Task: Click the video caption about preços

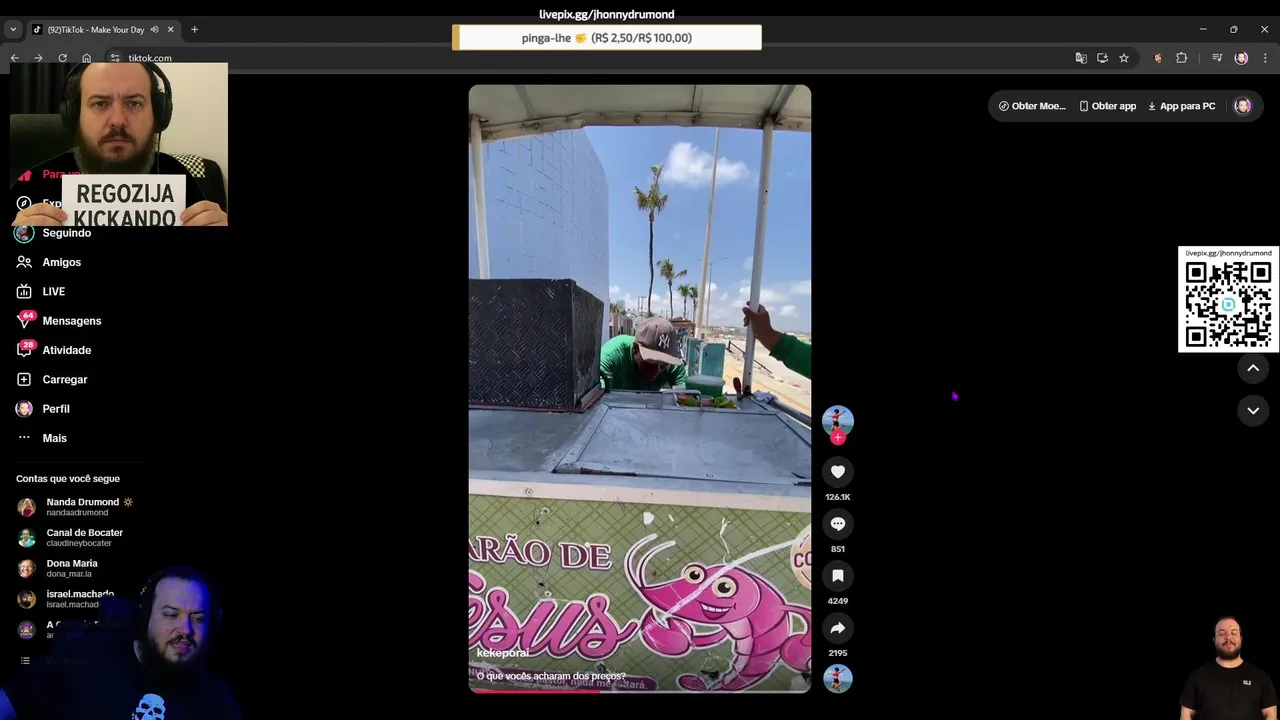Action: click(551, 676)
